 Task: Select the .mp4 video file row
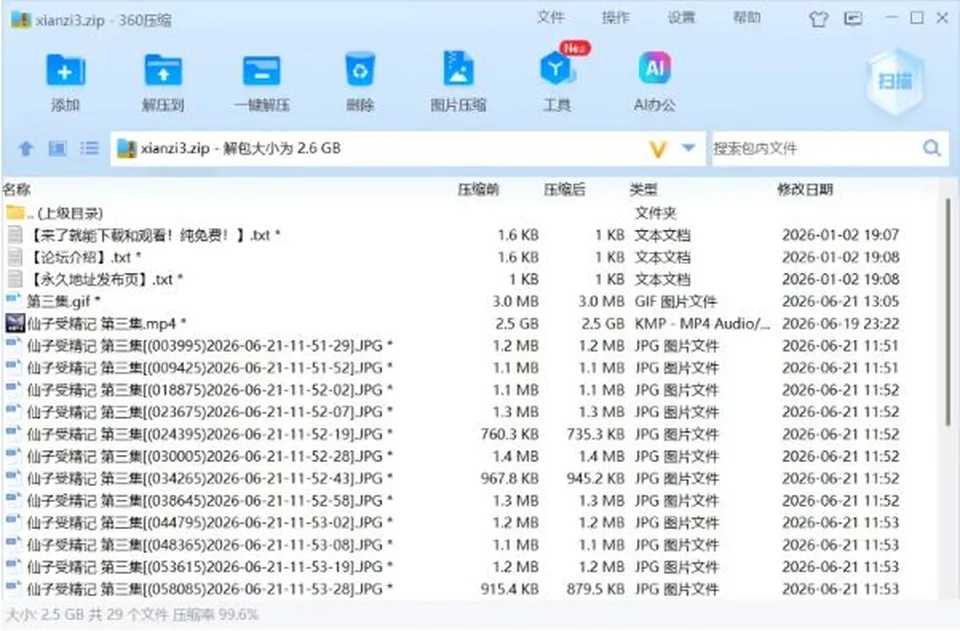coord(468,323)
